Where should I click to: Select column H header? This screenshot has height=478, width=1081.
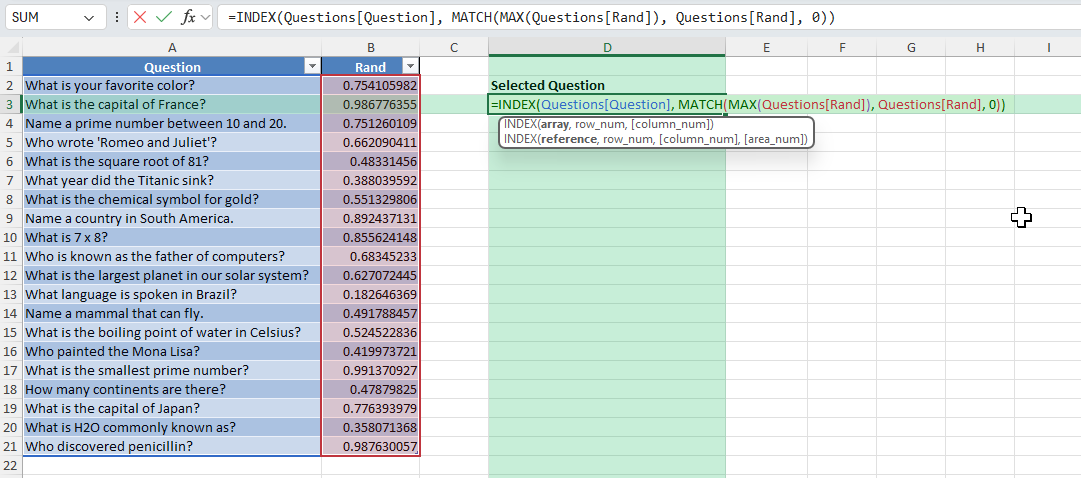[x=980, y=48]
